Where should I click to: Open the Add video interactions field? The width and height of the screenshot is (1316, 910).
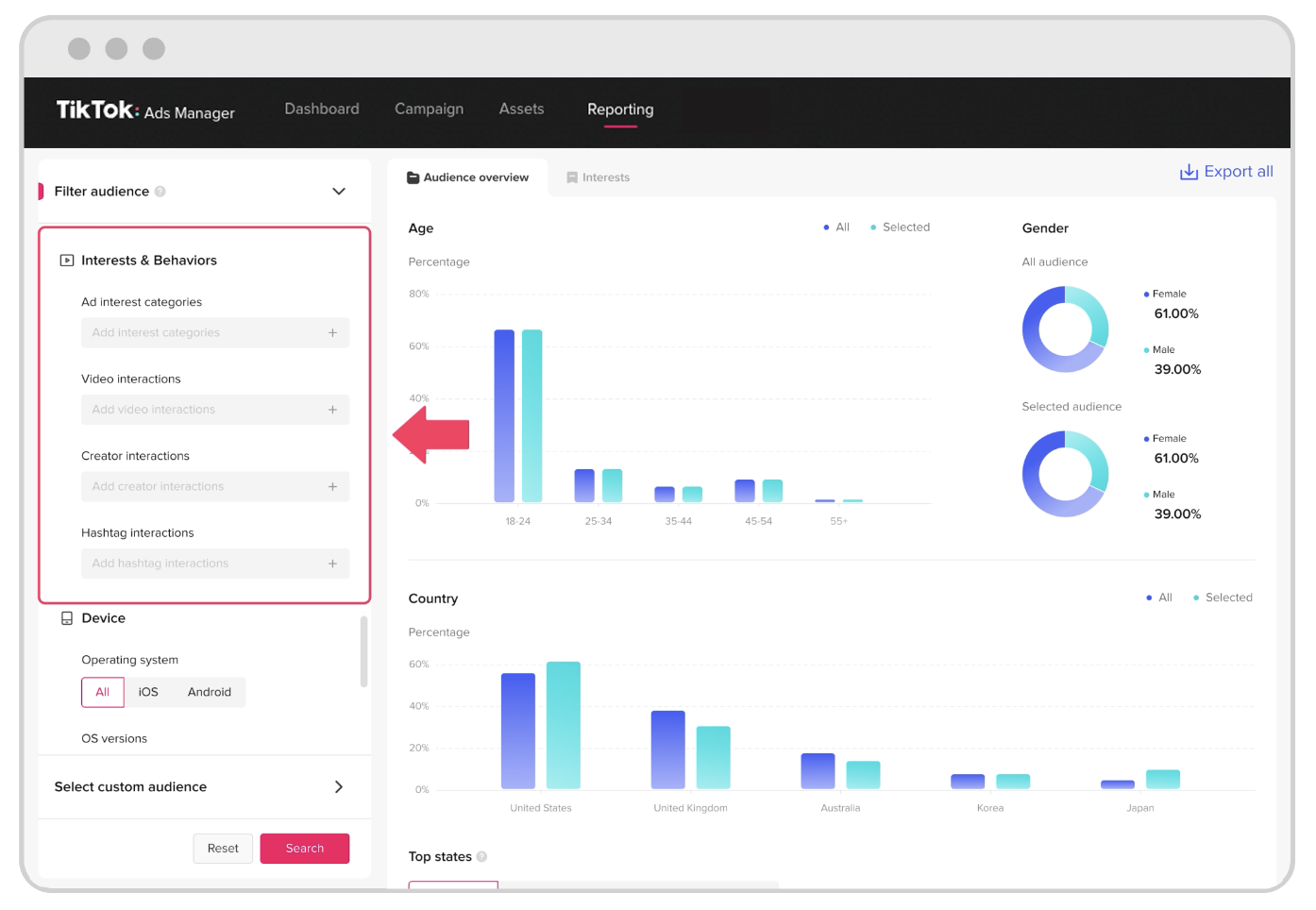click(215, 410)
